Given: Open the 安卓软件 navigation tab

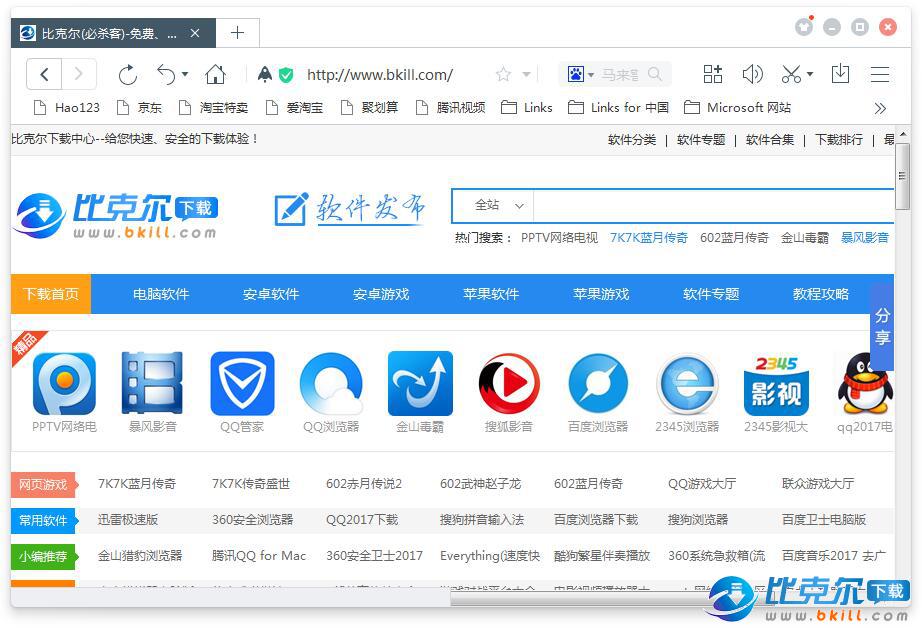Looking at the screenshot, I should click(270, 294).
